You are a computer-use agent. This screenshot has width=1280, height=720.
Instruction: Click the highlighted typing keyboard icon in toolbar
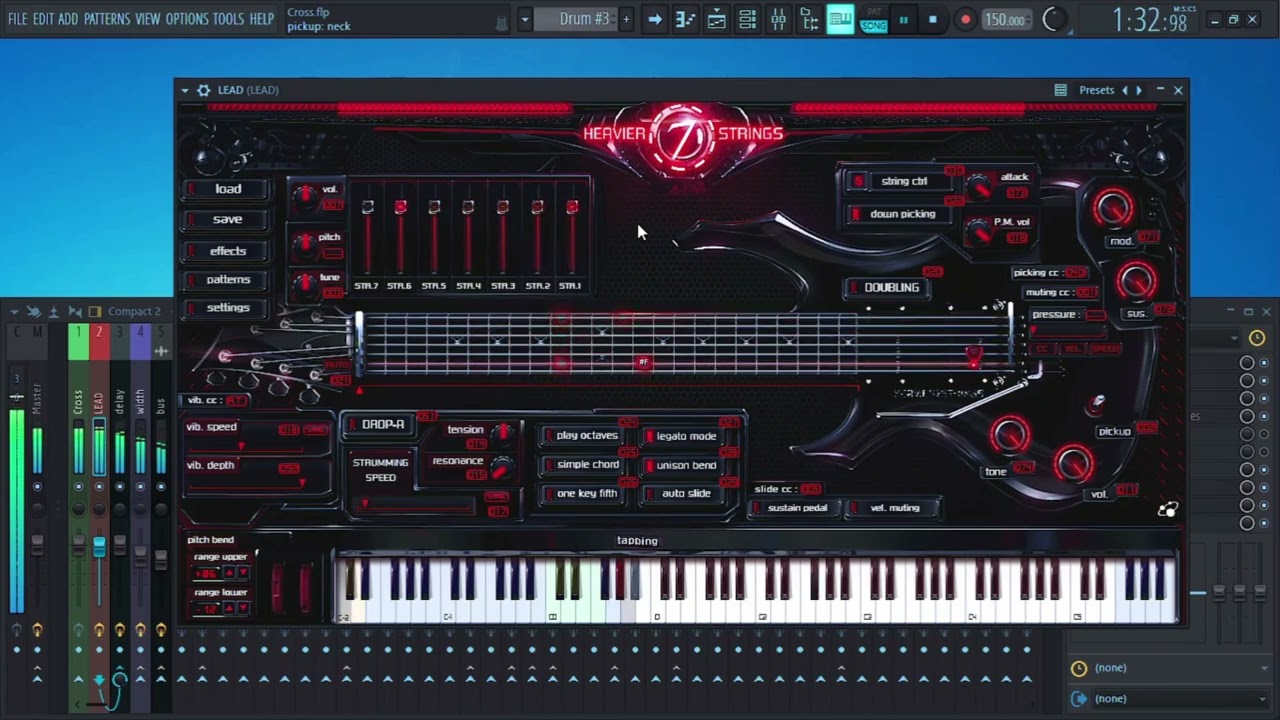point(841,19)
